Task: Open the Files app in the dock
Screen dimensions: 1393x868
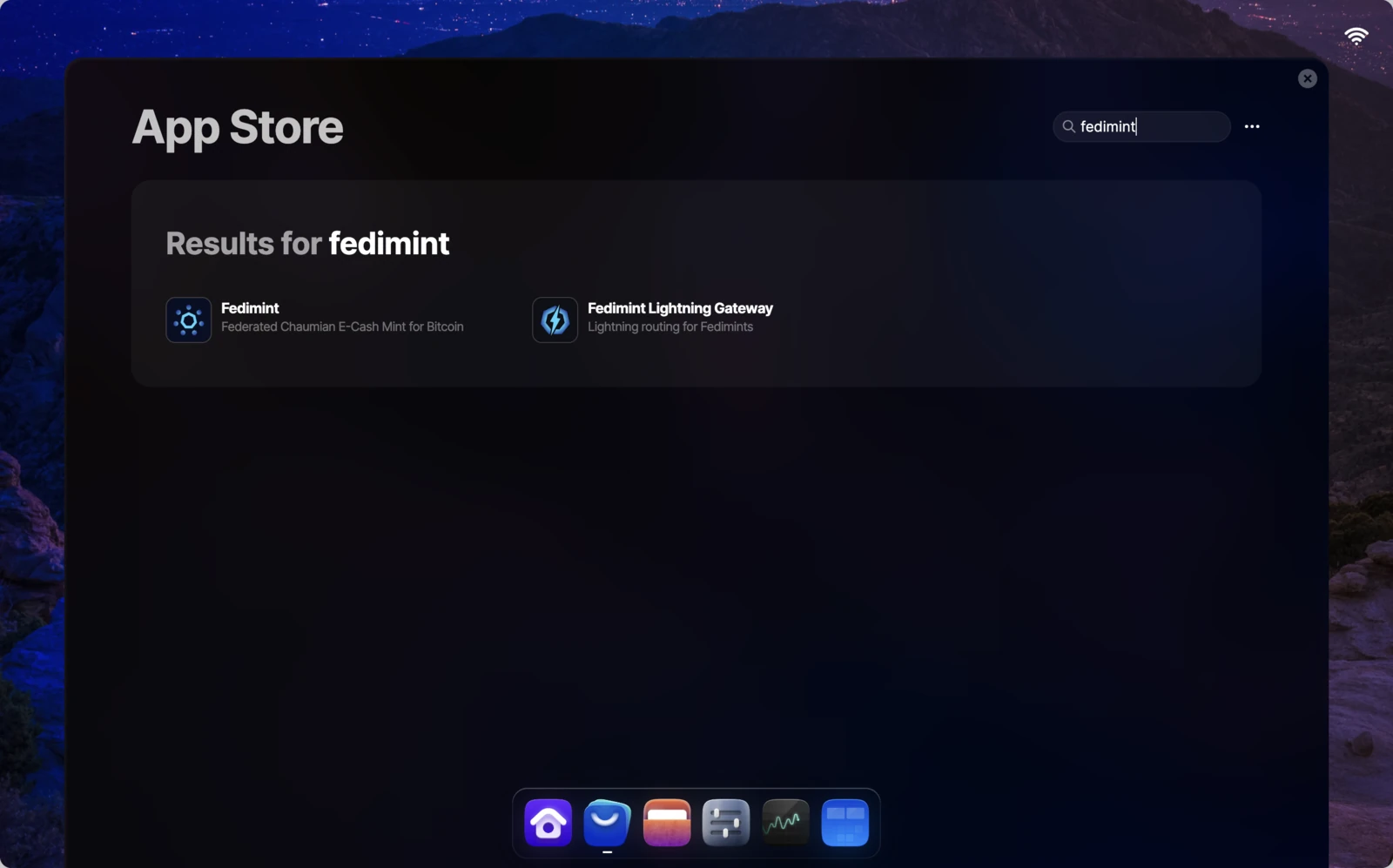Action: coord(666,821)
